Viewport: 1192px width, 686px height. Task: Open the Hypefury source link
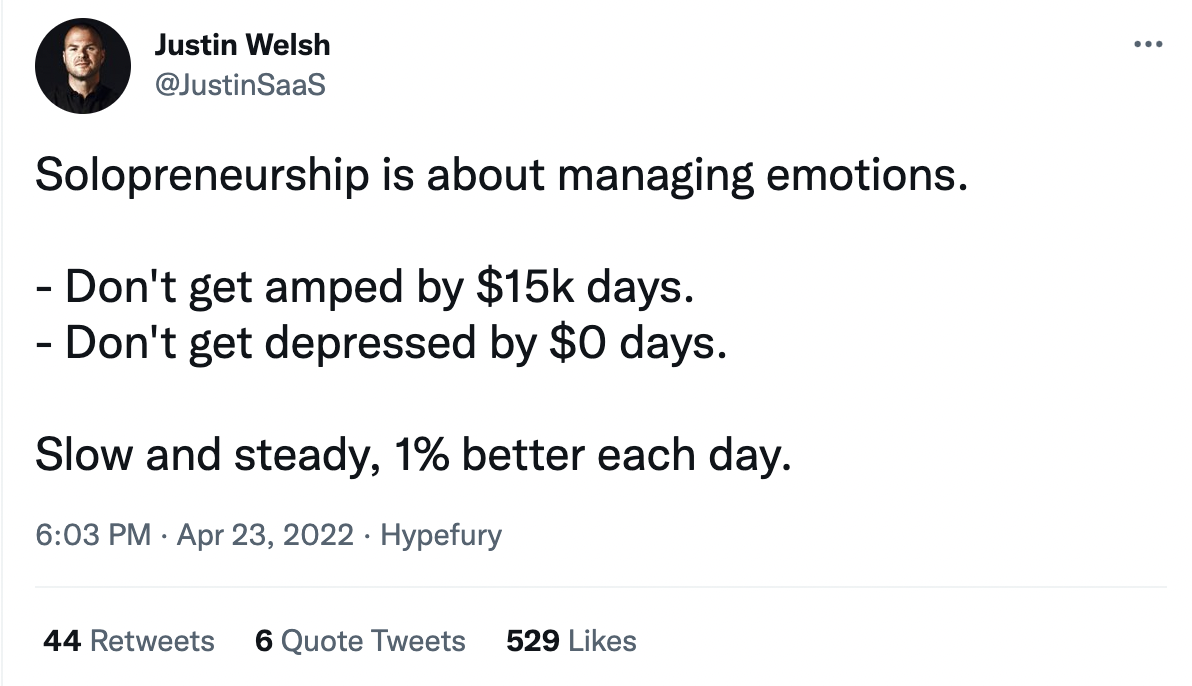point(441,535)
